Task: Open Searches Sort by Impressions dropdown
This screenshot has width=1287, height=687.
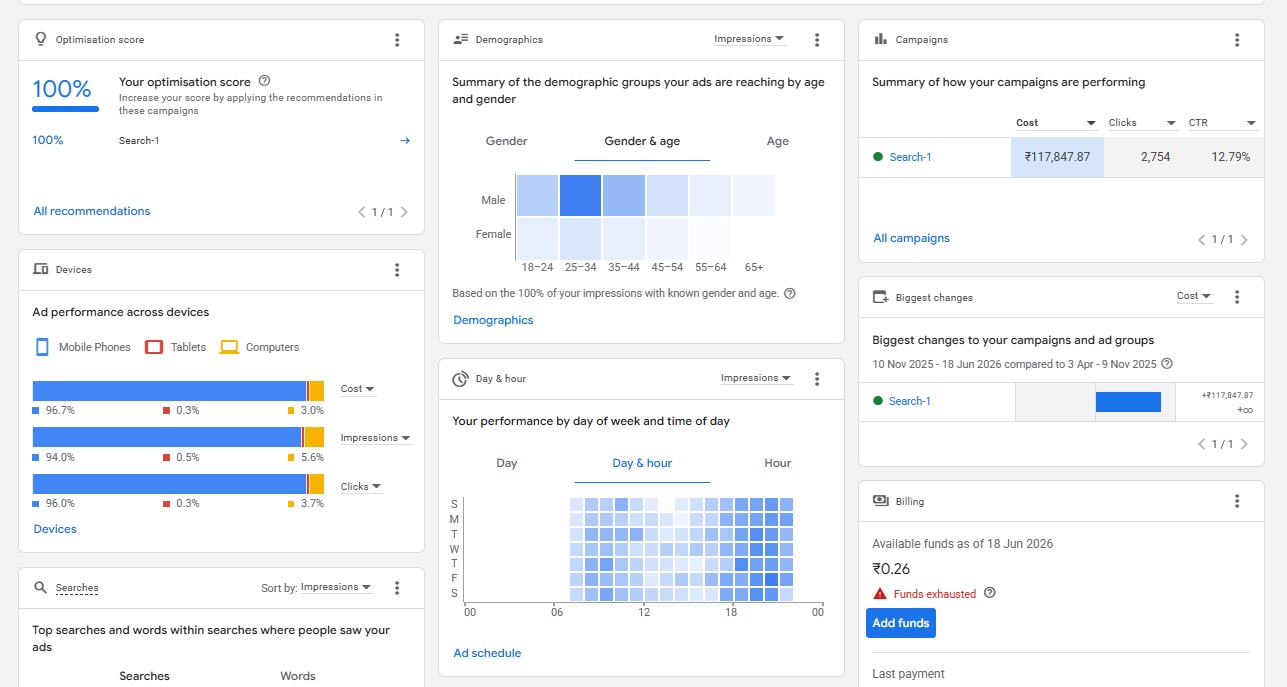Action: [337, 587]
